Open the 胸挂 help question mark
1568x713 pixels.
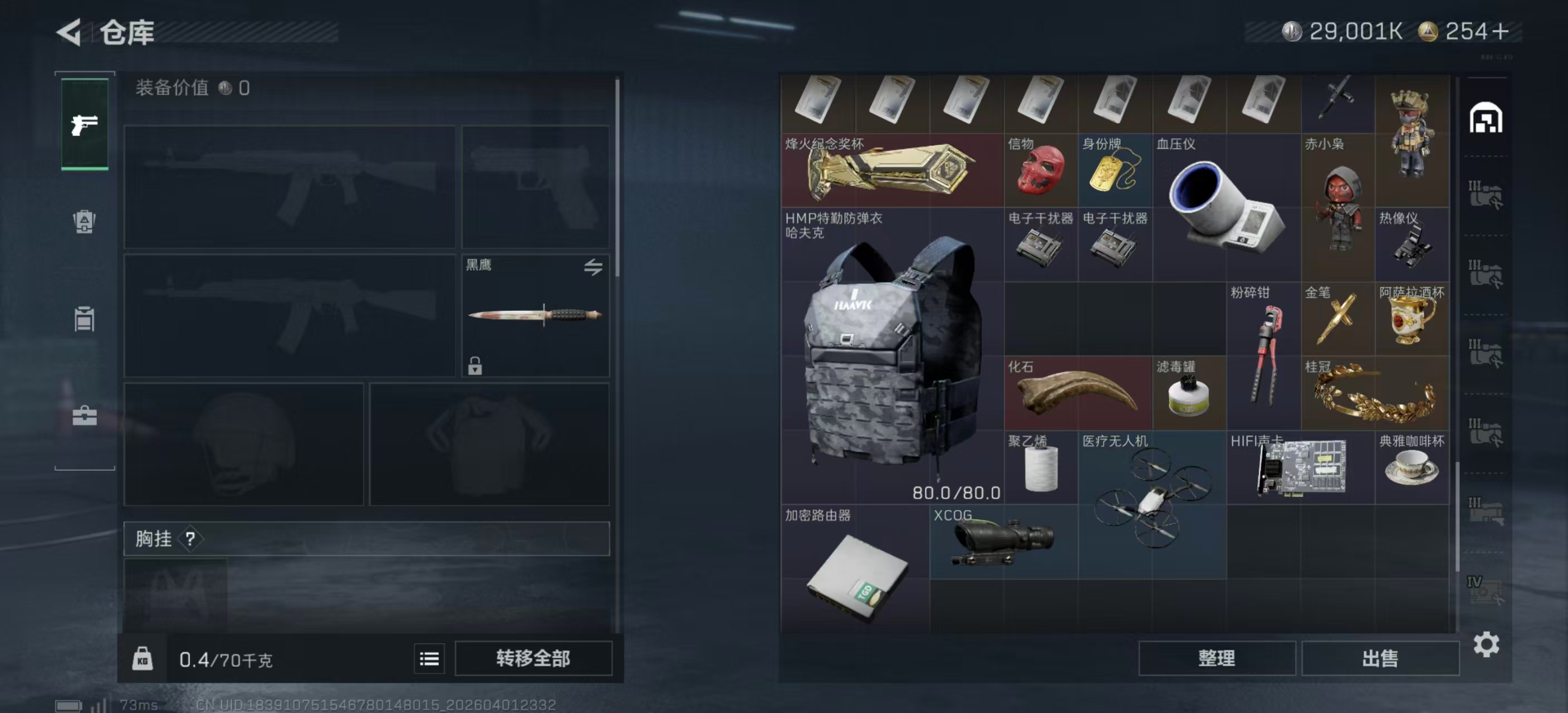point(190,538)
